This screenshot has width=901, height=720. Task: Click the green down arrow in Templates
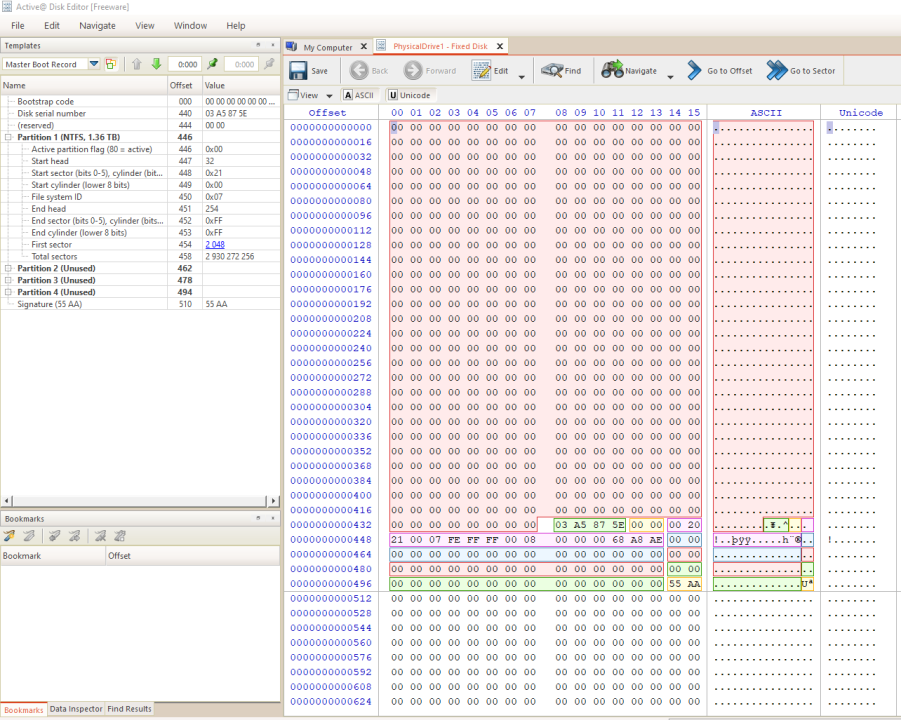point(156,64)
